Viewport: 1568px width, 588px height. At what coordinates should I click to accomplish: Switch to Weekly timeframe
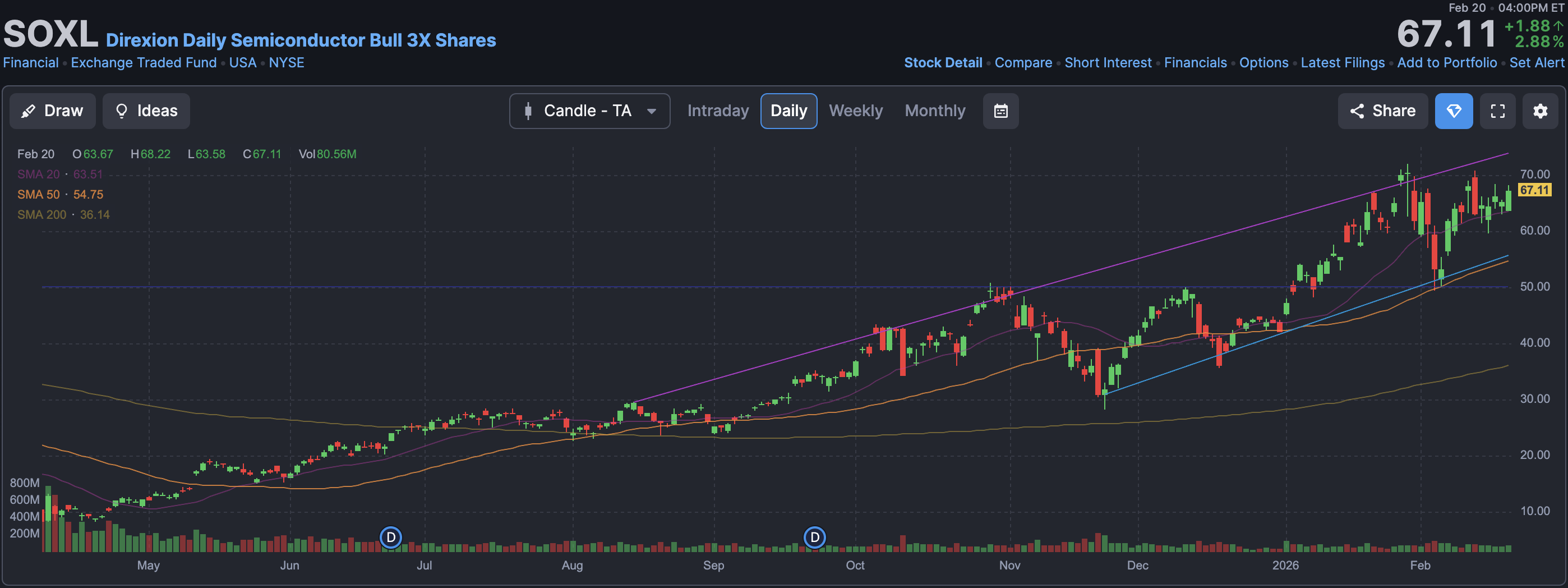pos(855,111)
